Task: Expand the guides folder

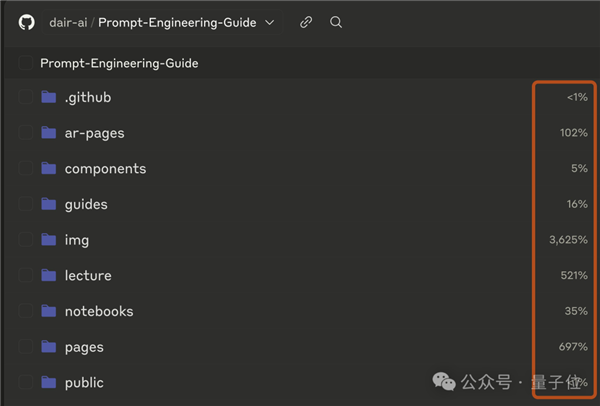Action: (86, 204)
